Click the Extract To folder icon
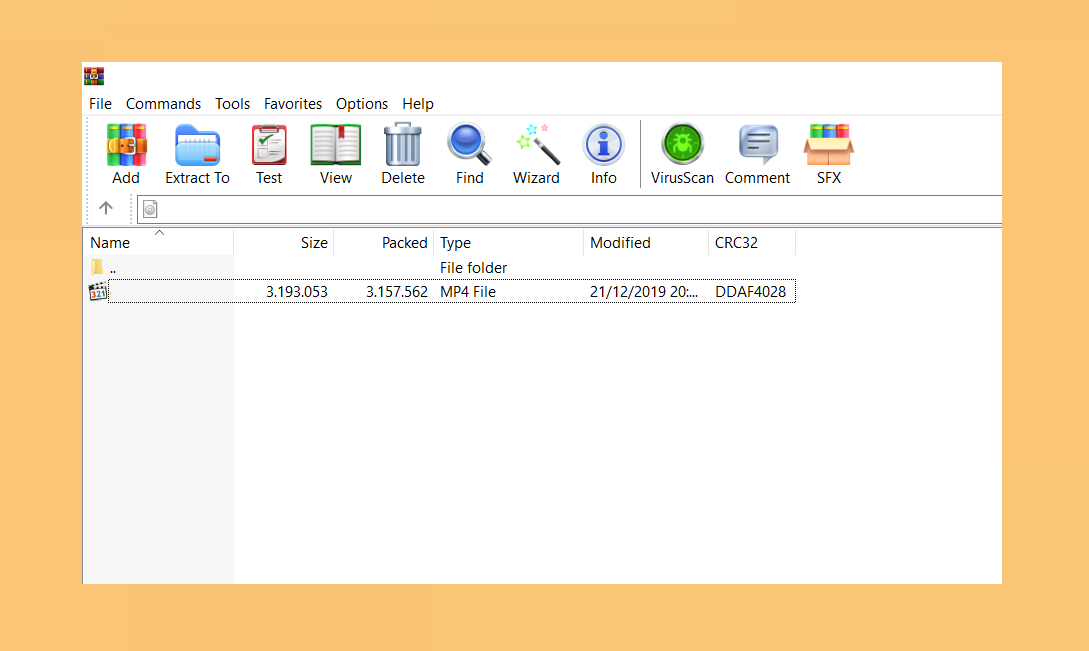 197,145
